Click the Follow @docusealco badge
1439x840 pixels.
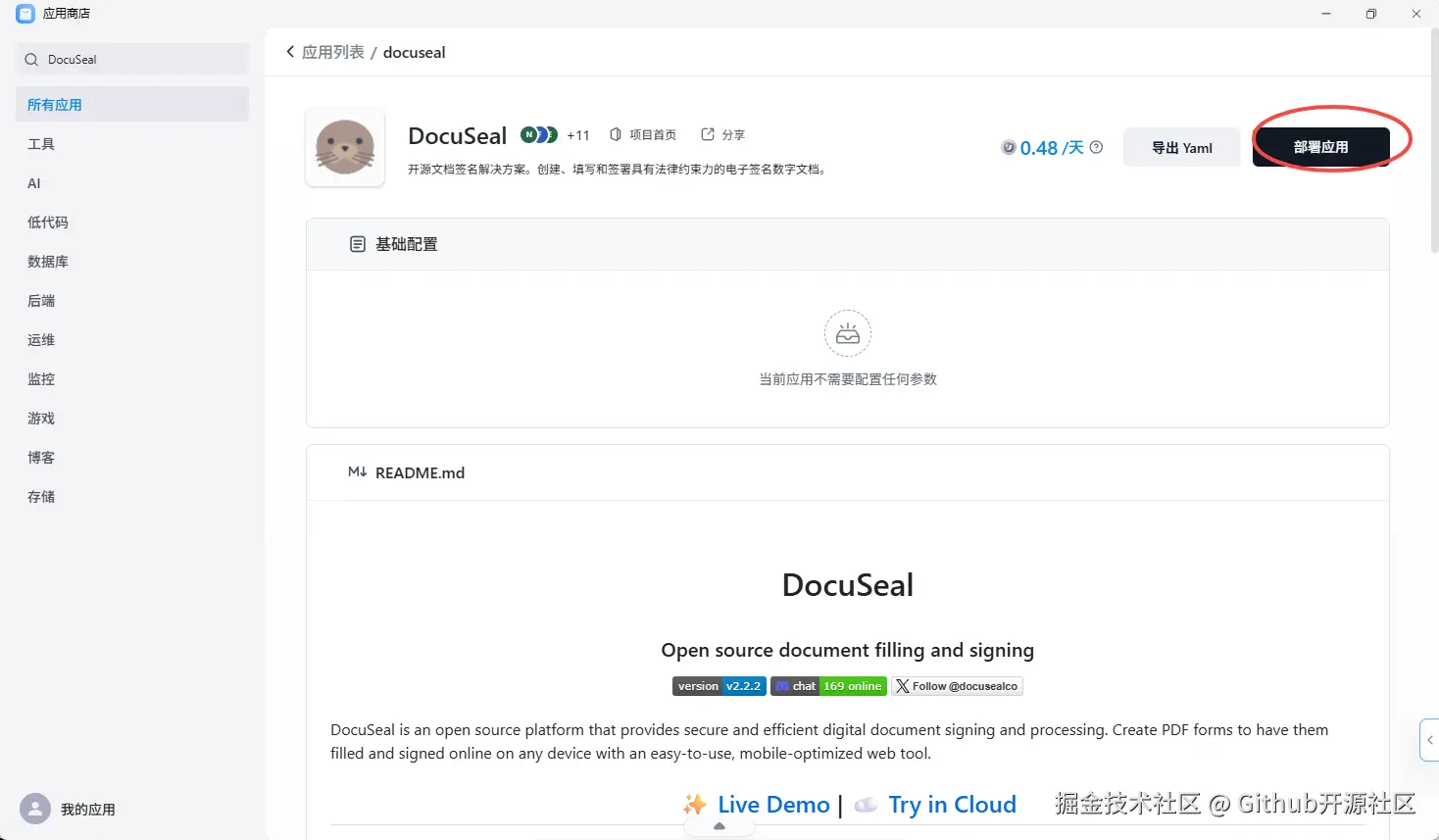pyautogui.click(x=957, y=686)
